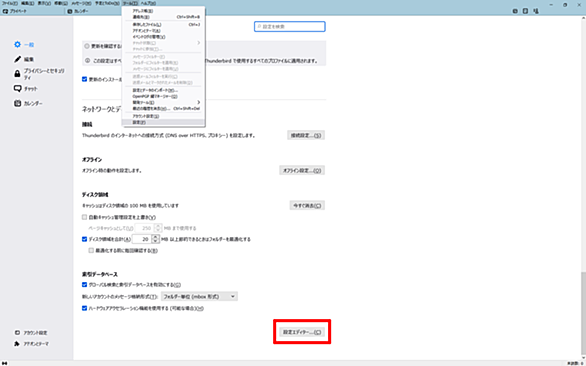Image resolution: width=586 pixels, height=366 pixels.
Task: Toggle the compact folders when saving MB checkbox
Action: (84, 239)
